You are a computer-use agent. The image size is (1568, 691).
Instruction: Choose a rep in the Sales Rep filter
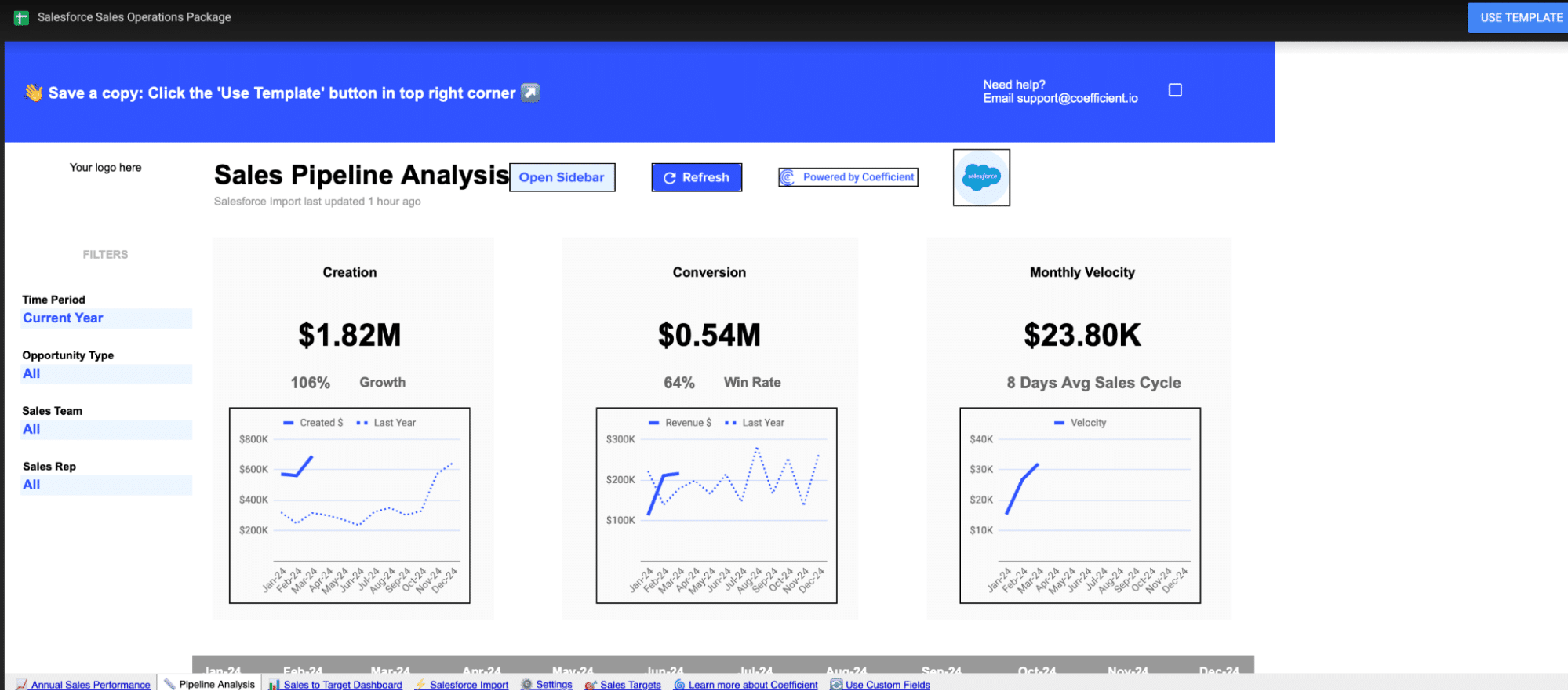tap(106, 485)
